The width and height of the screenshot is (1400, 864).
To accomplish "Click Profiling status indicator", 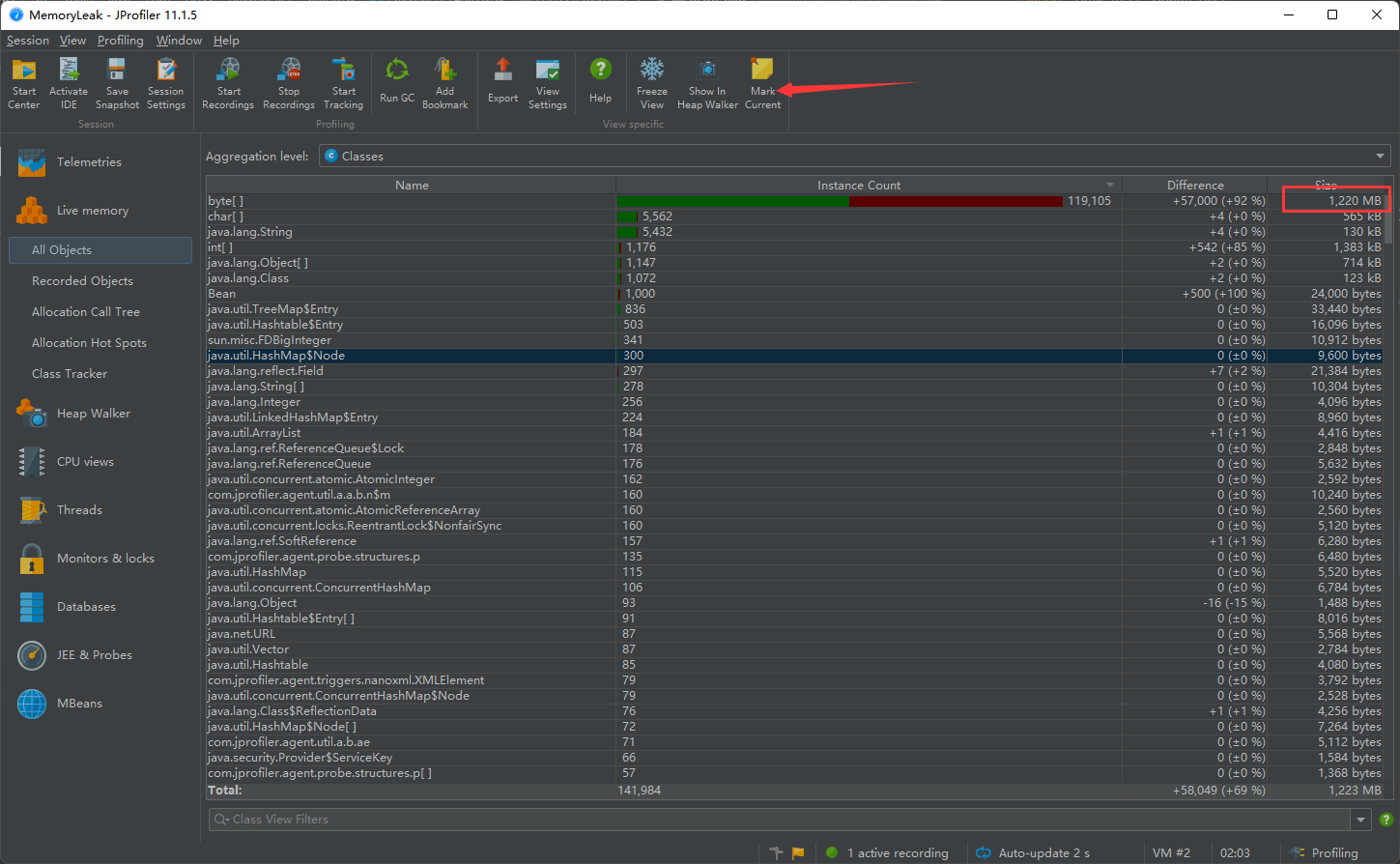I will 1325,853.
